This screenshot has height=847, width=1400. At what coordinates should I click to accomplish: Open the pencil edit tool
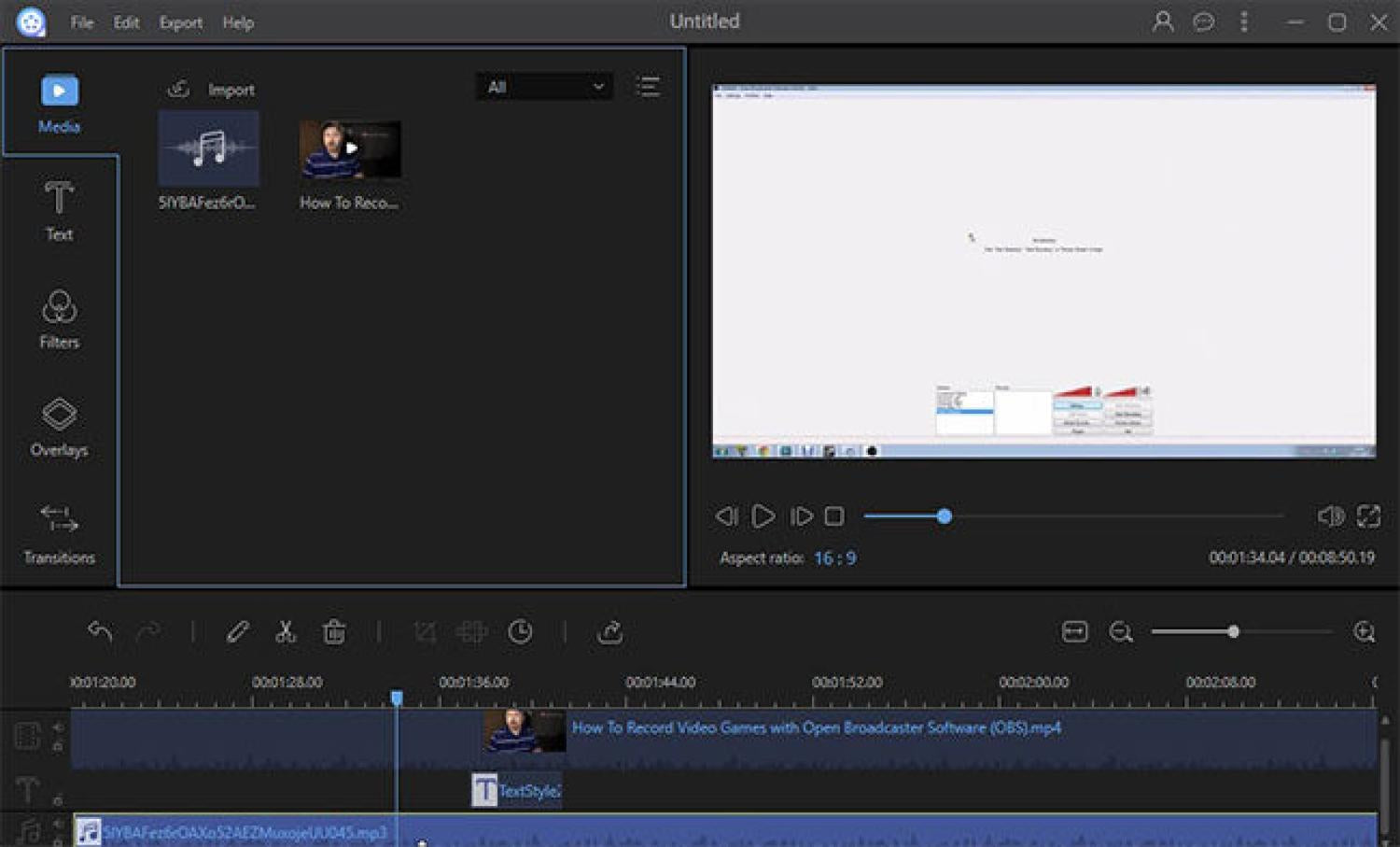click(x=237, y=632)
